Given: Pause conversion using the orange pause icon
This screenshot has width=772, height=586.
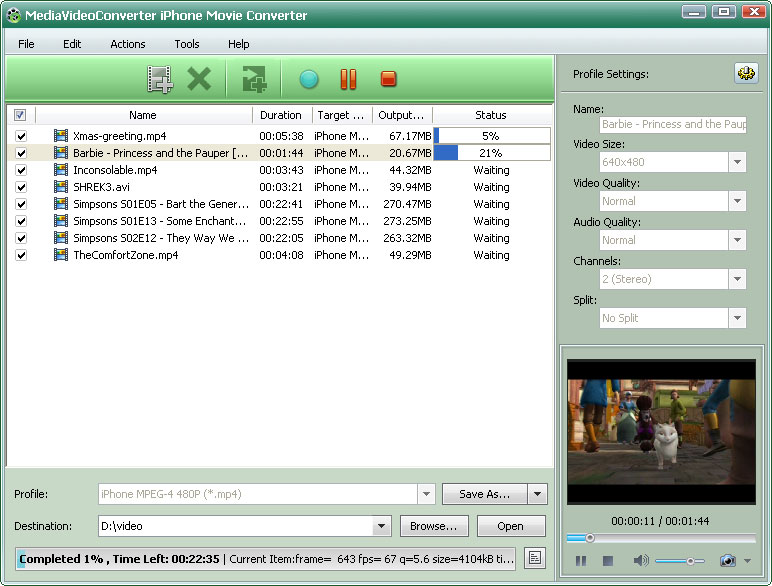Looking at the screenshot, I should click(x=348, y=79).
